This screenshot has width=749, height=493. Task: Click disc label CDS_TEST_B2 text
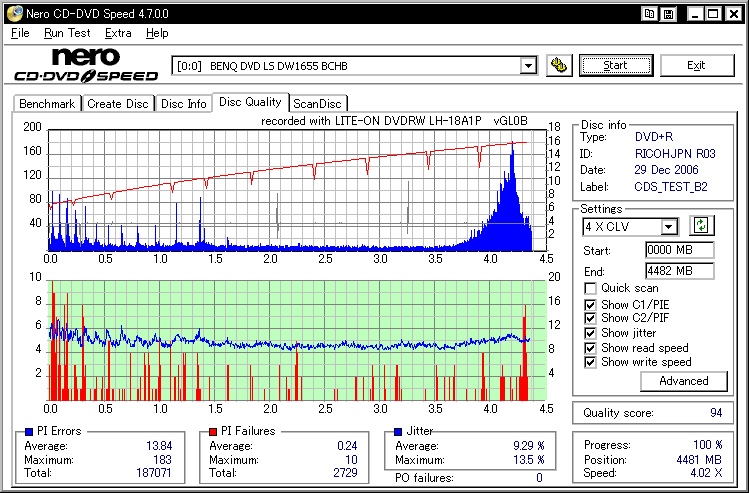click(x=671, y=187)
